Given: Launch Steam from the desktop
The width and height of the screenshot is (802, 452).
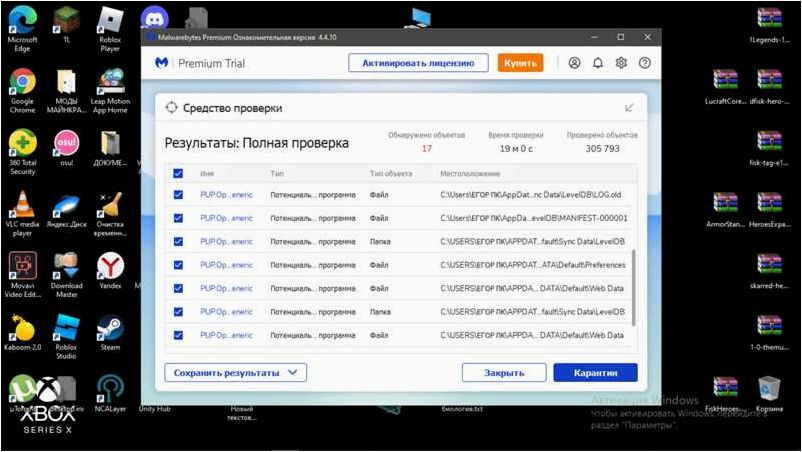Looking at the screenshot, I should coord(110,332).
